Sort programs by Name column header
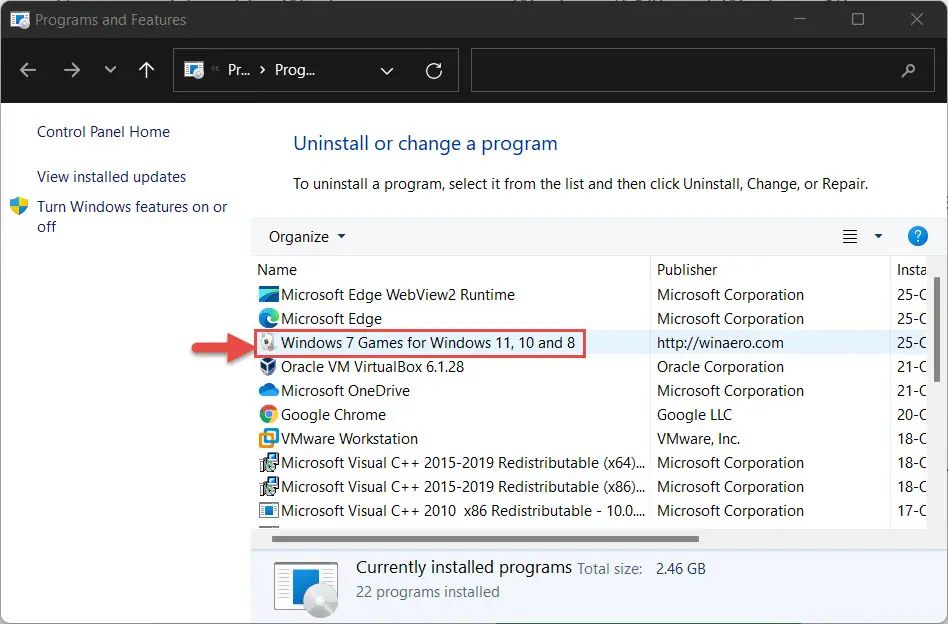The image size is (948, 624). [277, 270]
